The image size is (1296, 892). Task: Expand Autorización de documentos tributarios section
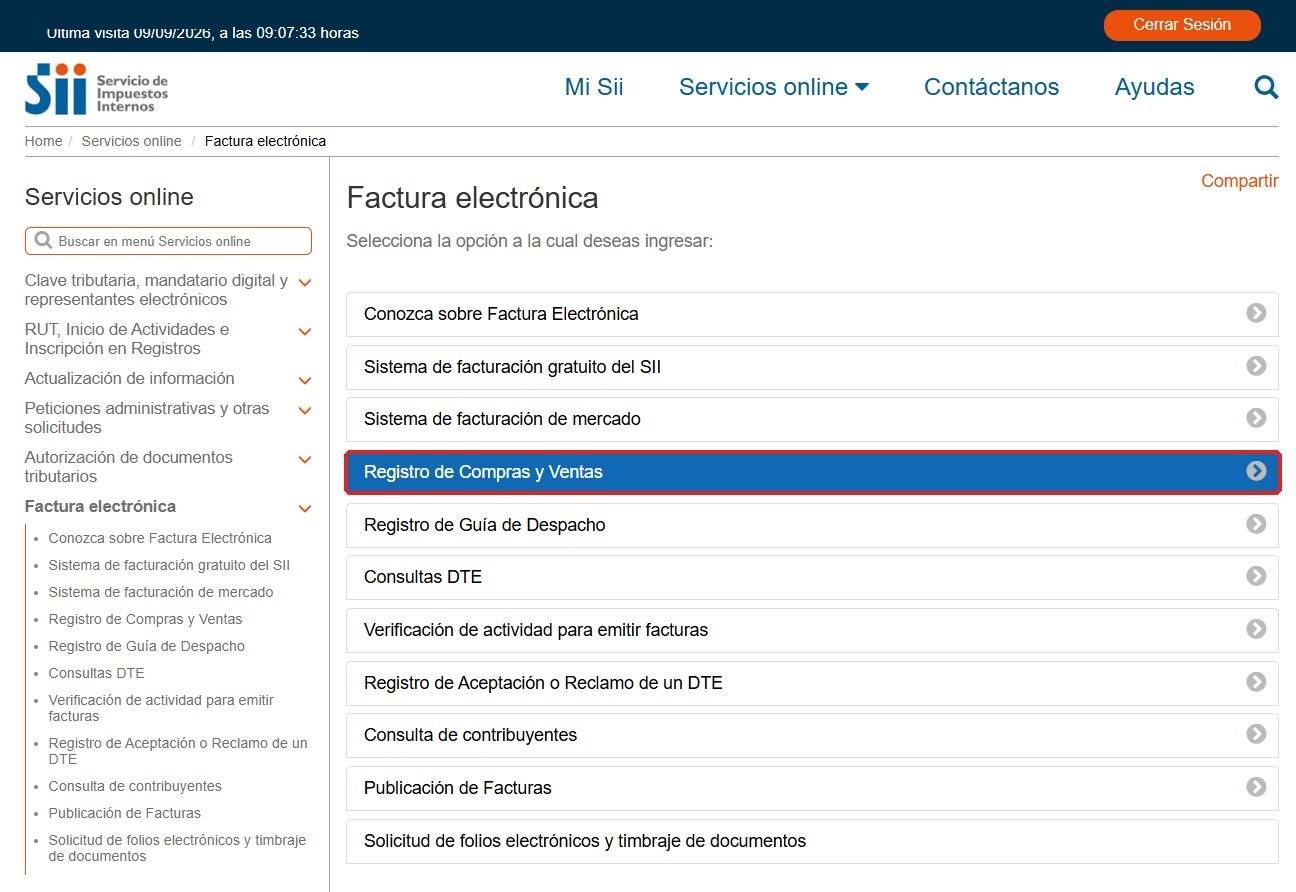[305, 460]
